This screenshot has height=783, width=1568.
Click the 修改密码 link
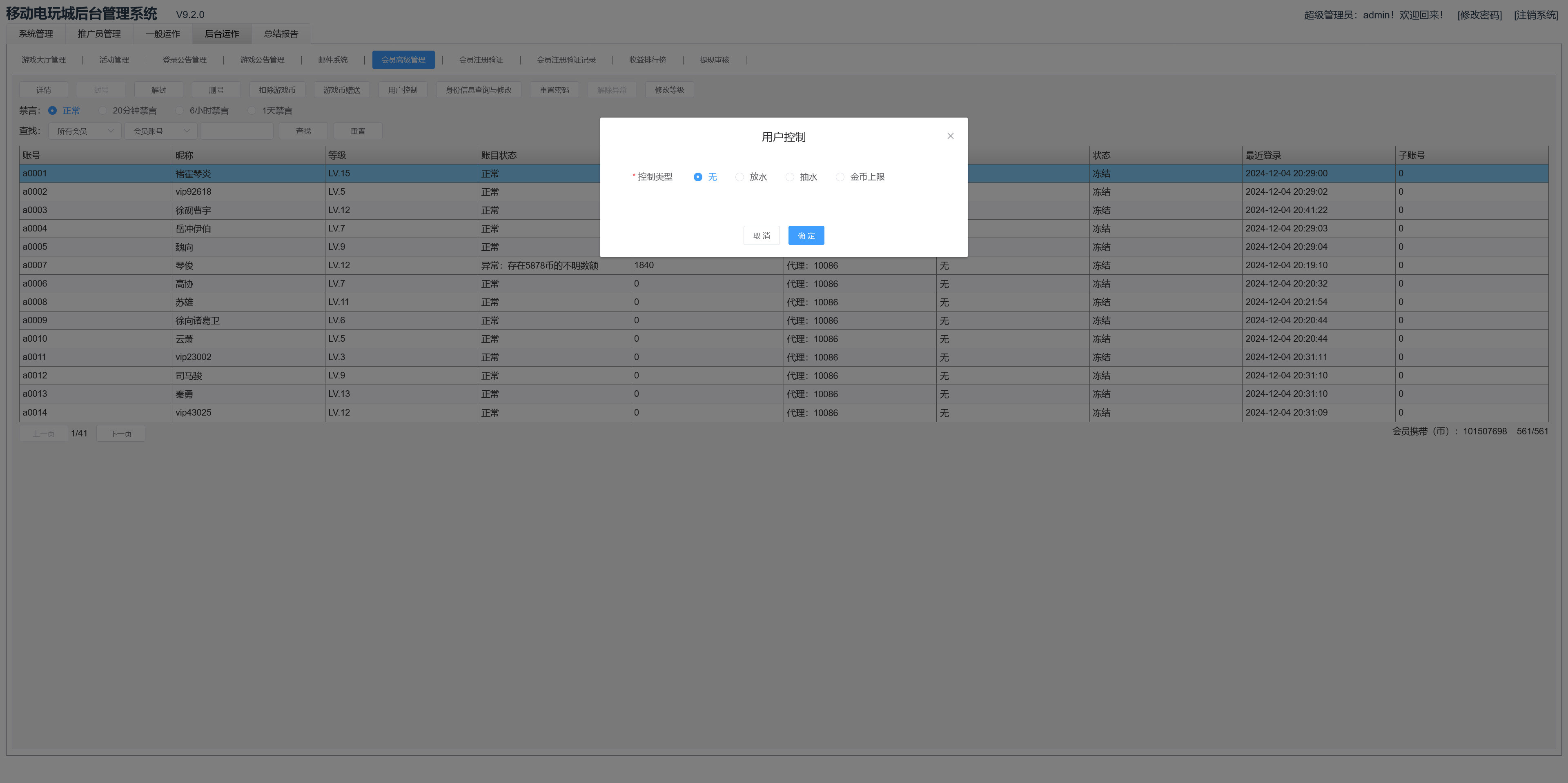(x=1479, y=15)
